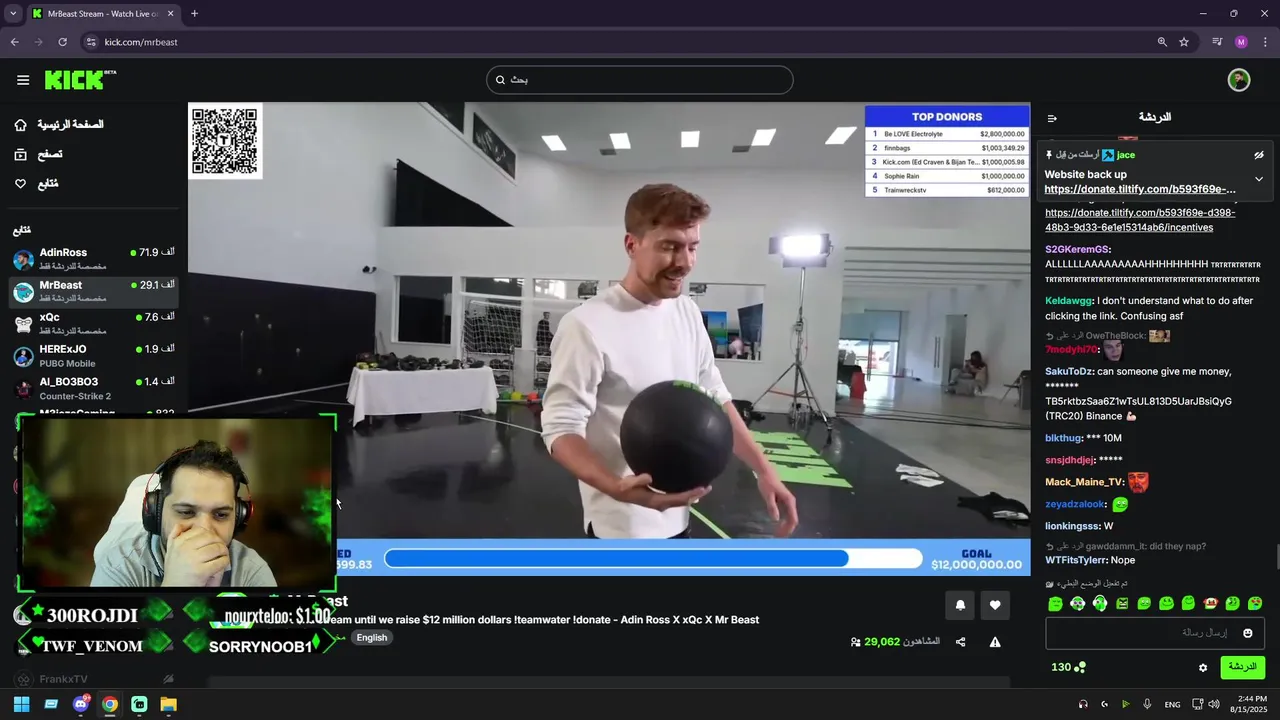Image resolution: width=1280 pixels, height=720 pixels.
Task: Click the Top Donors leaderboard panel
Action: click(x=947, y=151)
